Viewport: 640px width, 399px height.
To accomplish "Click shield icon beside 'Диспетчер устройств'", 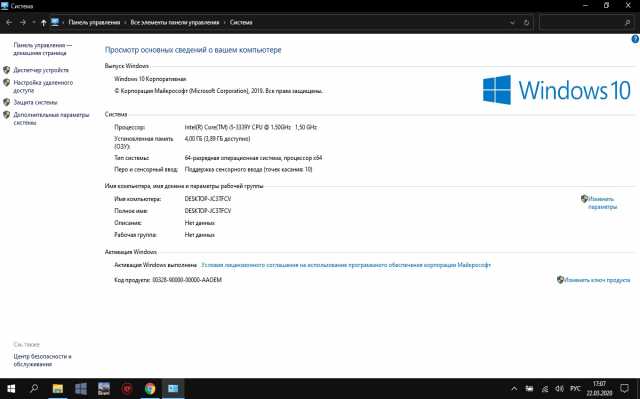I will click(7, 70).
